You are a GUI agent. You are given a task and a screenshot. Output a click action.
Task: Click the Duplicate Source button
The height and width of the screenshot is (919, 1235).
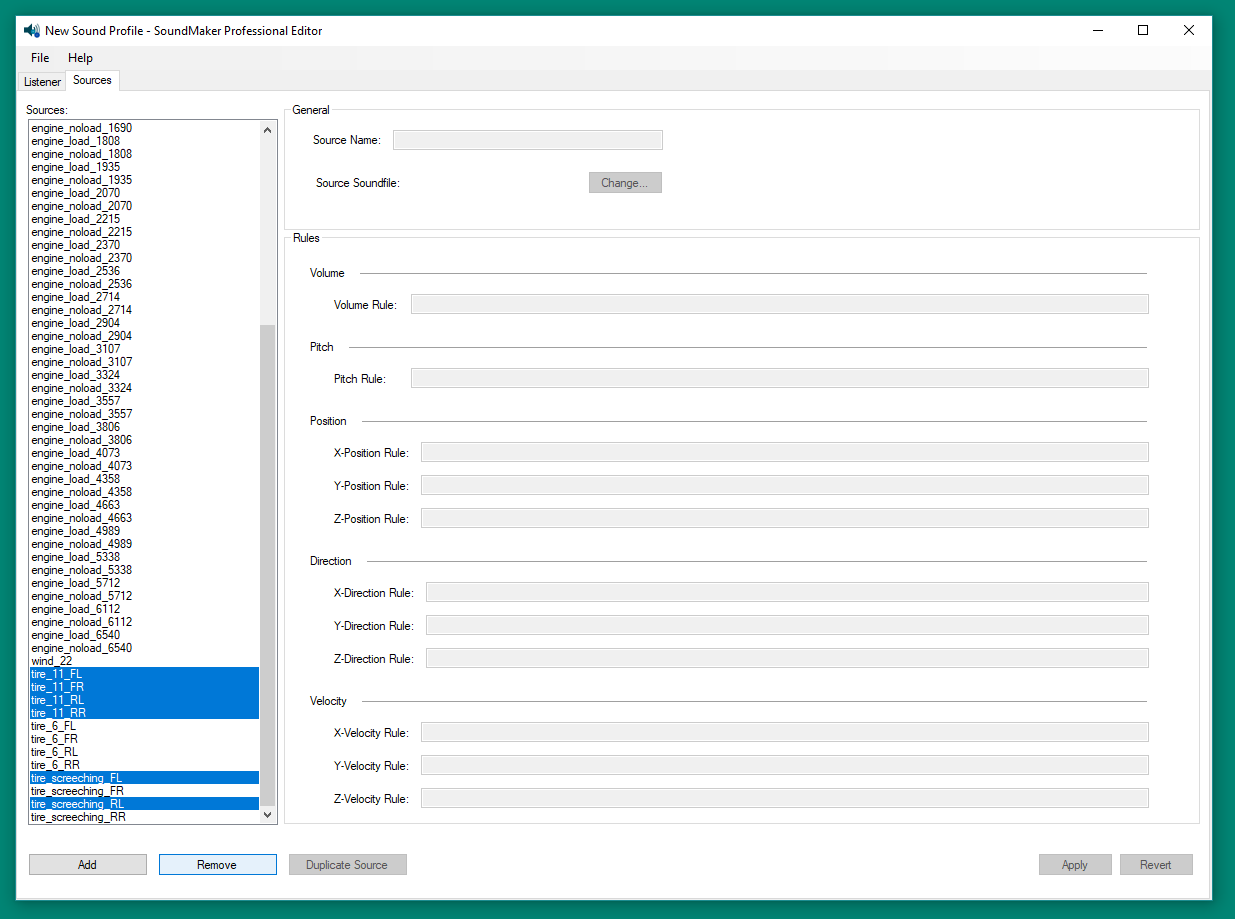(347, 865)
